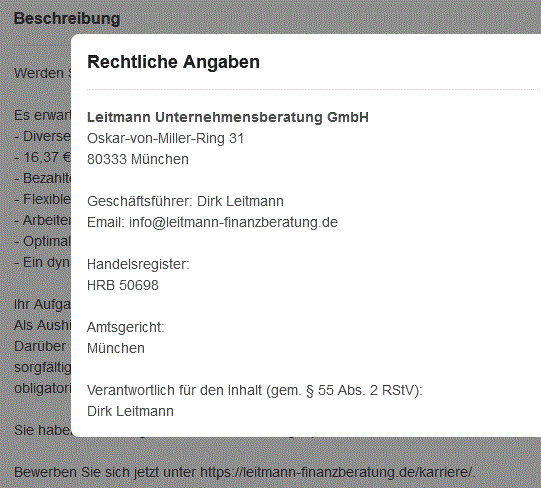Click the 'Beschreibung' heading in background page

point(67,19)
